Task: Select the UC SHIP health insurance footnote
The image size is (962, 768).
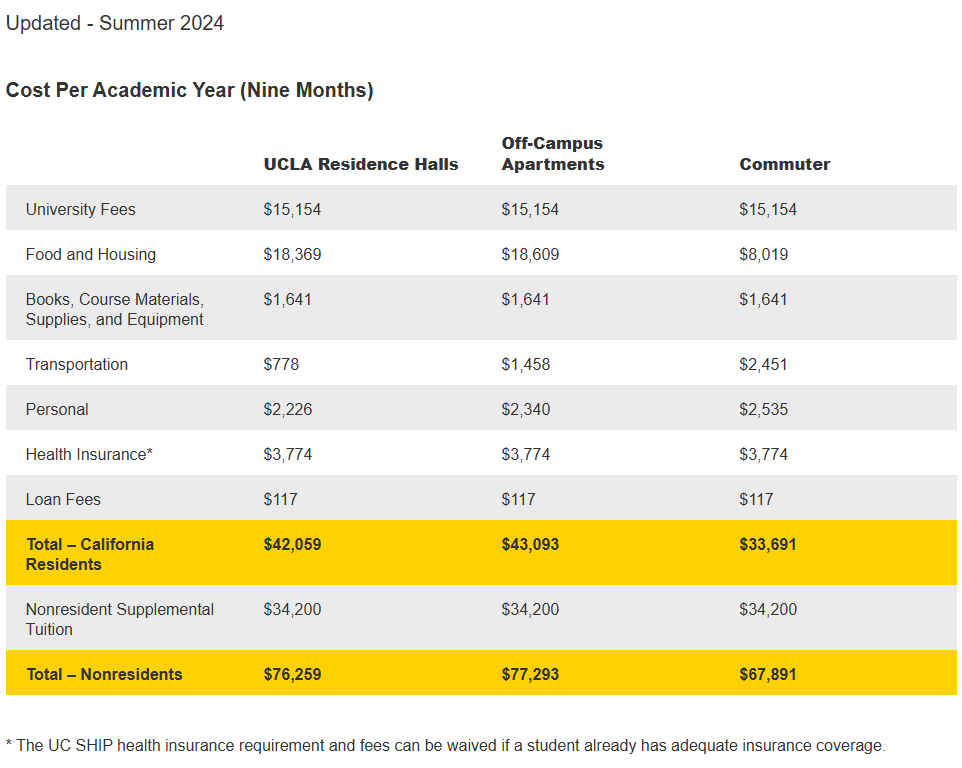Action: pos(445,746)
